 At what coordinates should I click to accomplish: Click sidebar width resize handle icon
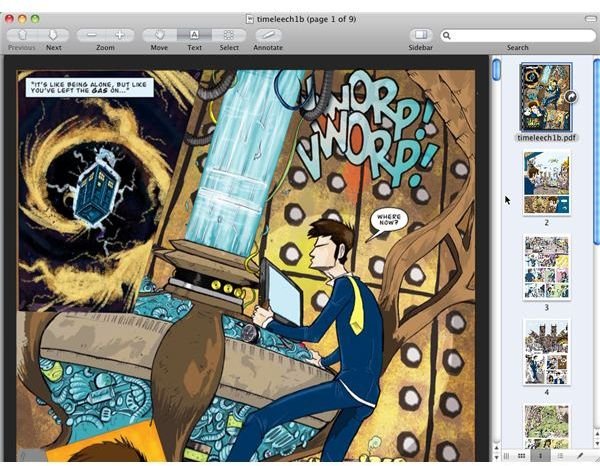pos(506,456)
